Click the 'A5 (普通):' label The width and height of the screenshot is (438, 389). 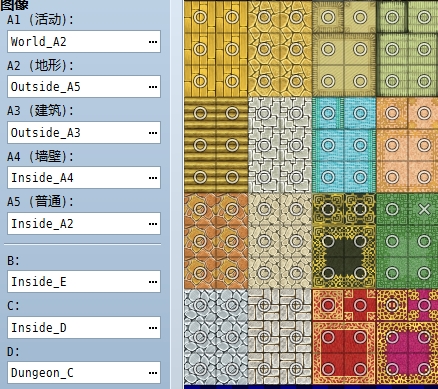pos(40,202)
